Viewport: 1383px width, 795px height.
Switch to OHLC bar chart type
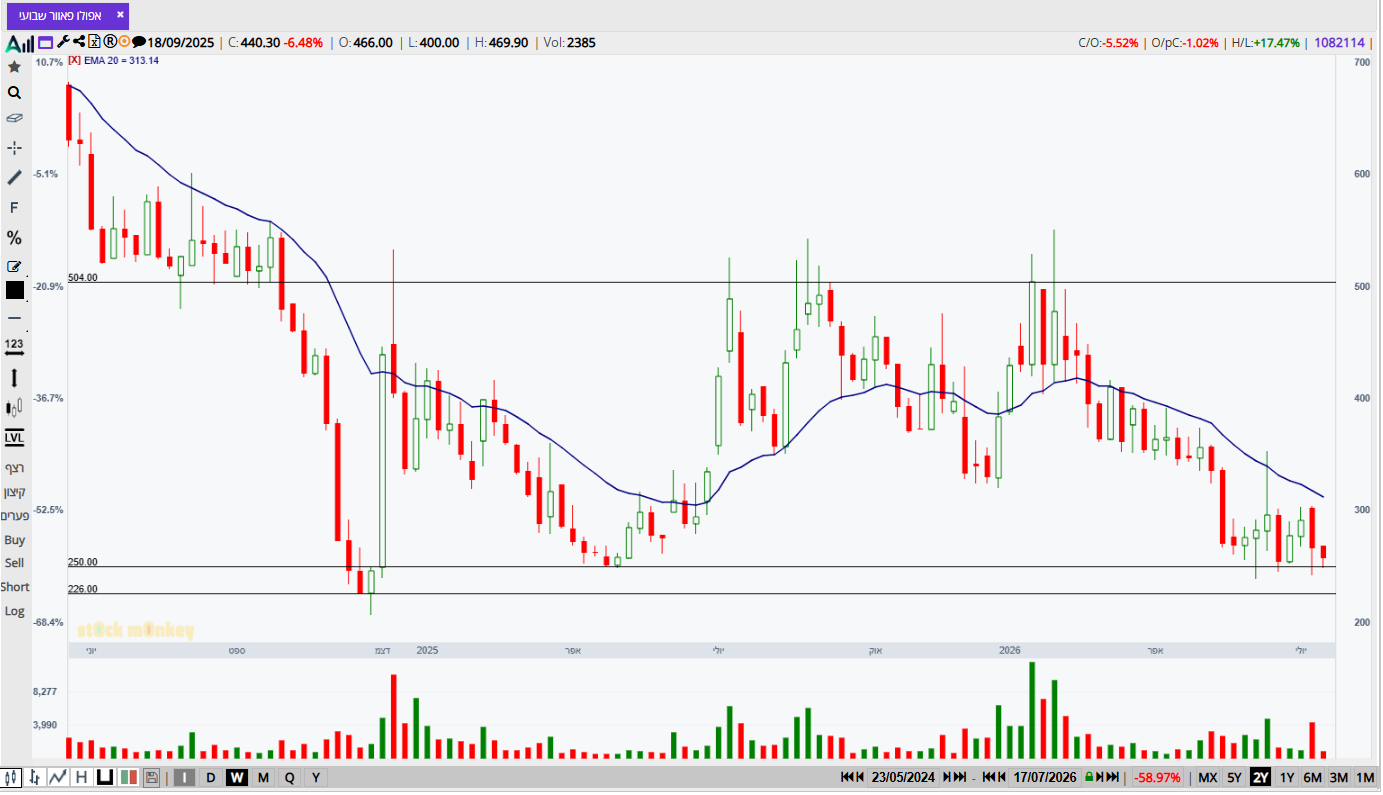(x=35, y=777)
